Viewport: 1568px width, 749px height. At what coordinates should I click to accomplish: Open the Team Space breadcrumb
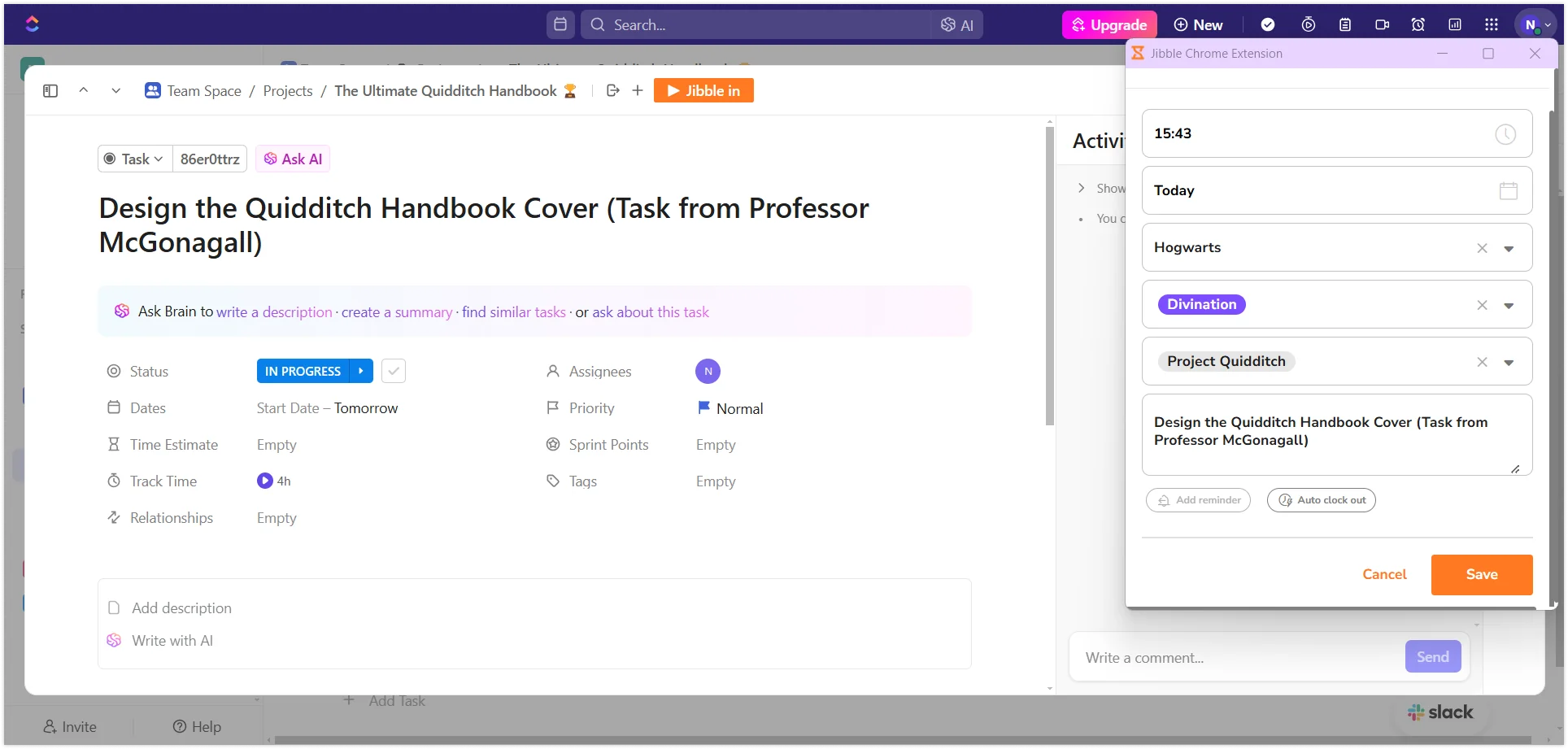[194, 90]
